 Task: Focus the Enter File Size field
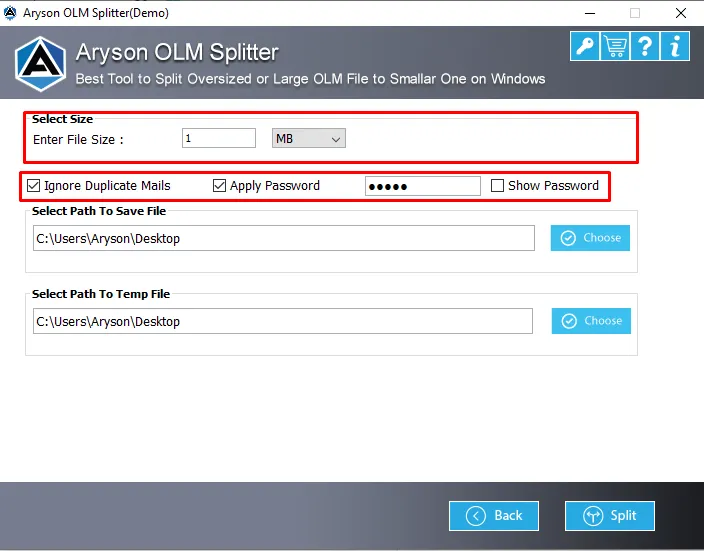click(x=219, y=138)
